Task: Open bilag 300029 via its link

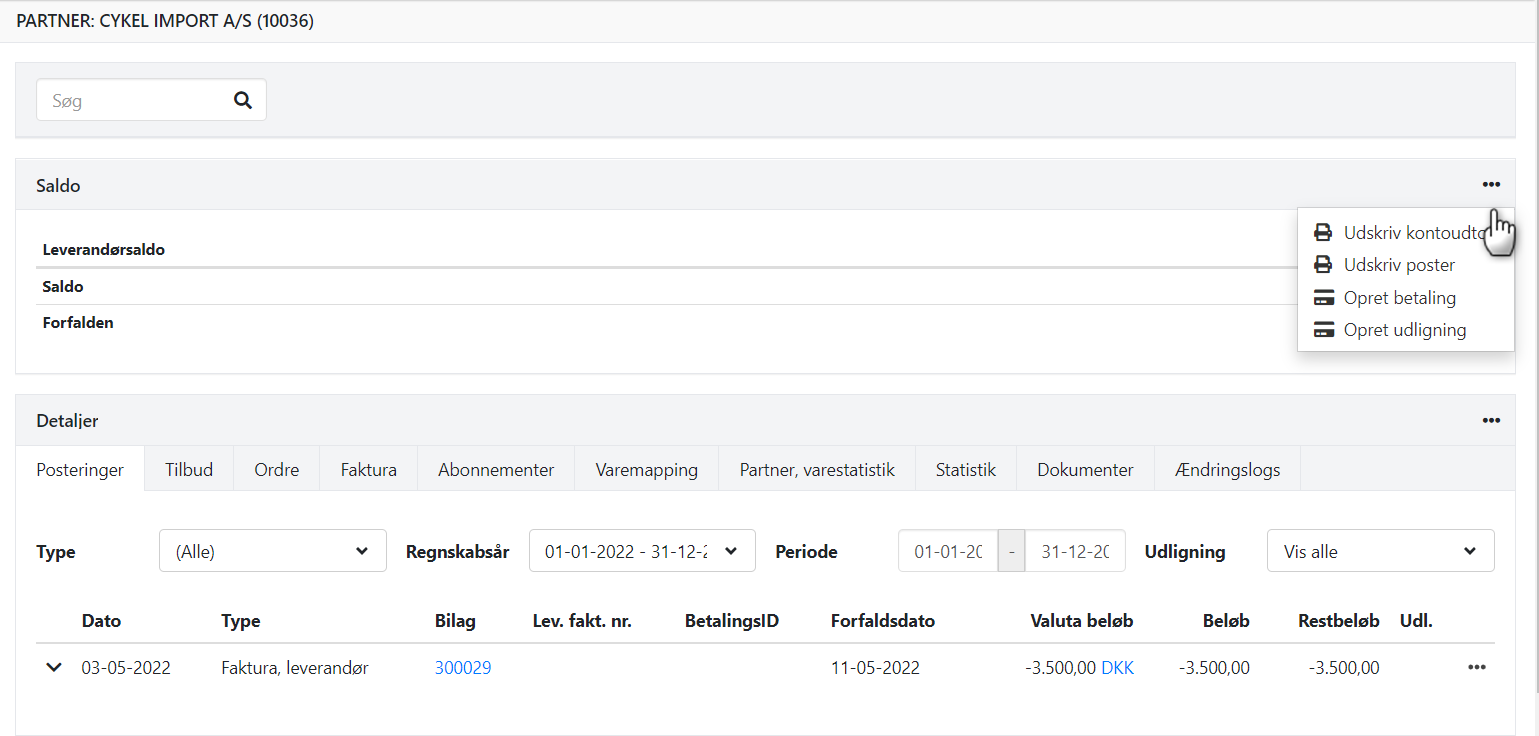Action: point(463,667)
